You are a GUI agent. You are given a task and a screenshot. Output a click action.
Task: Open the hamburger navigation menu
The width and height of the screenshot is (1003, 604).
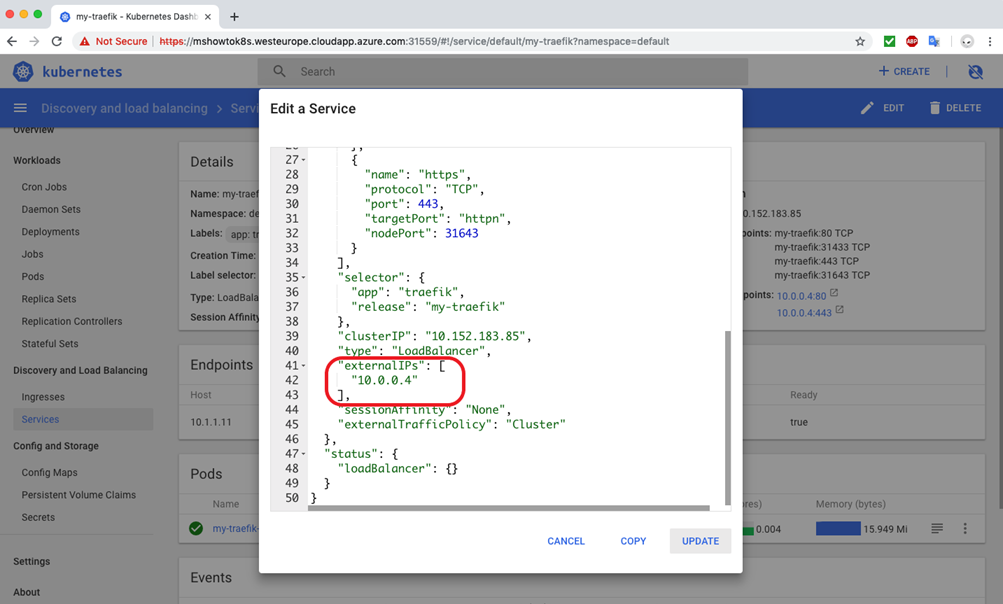(20, 108)
